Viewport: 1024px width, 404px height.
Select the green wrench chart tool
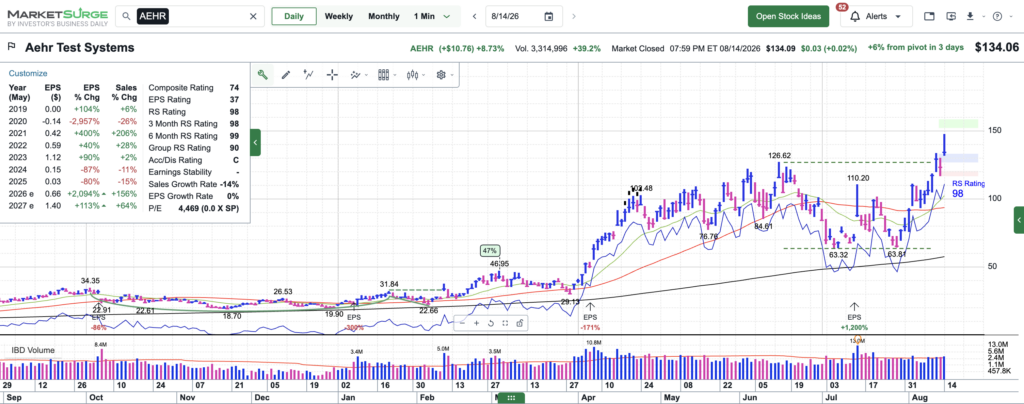262,74
